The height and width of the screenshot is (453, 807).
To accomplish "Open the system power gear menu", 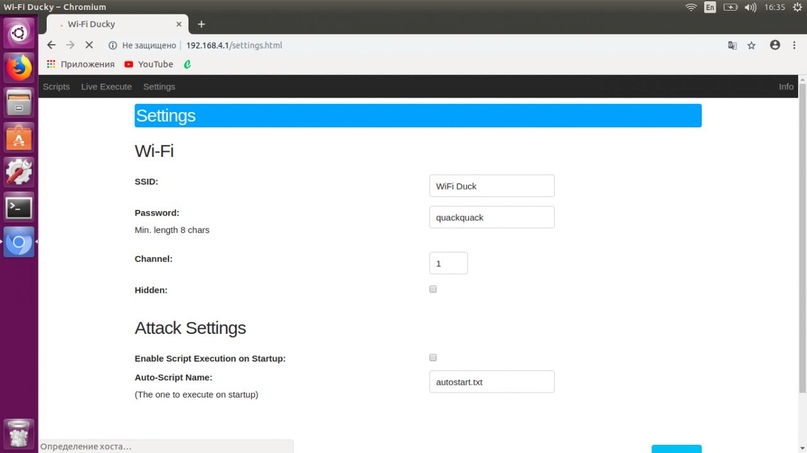I will point(796,7).
